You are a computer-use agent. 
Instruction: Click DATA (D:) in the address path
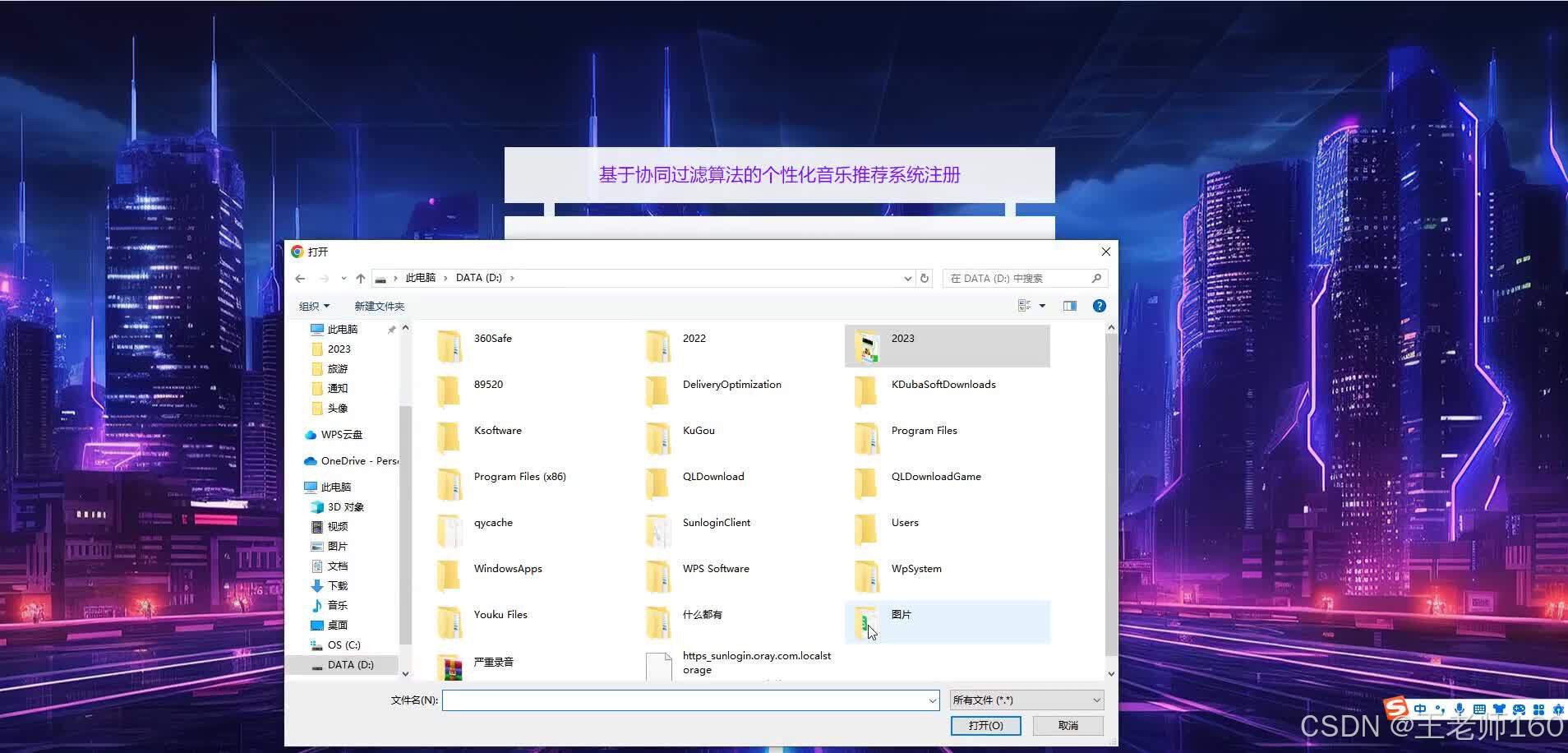coord(478,278)
